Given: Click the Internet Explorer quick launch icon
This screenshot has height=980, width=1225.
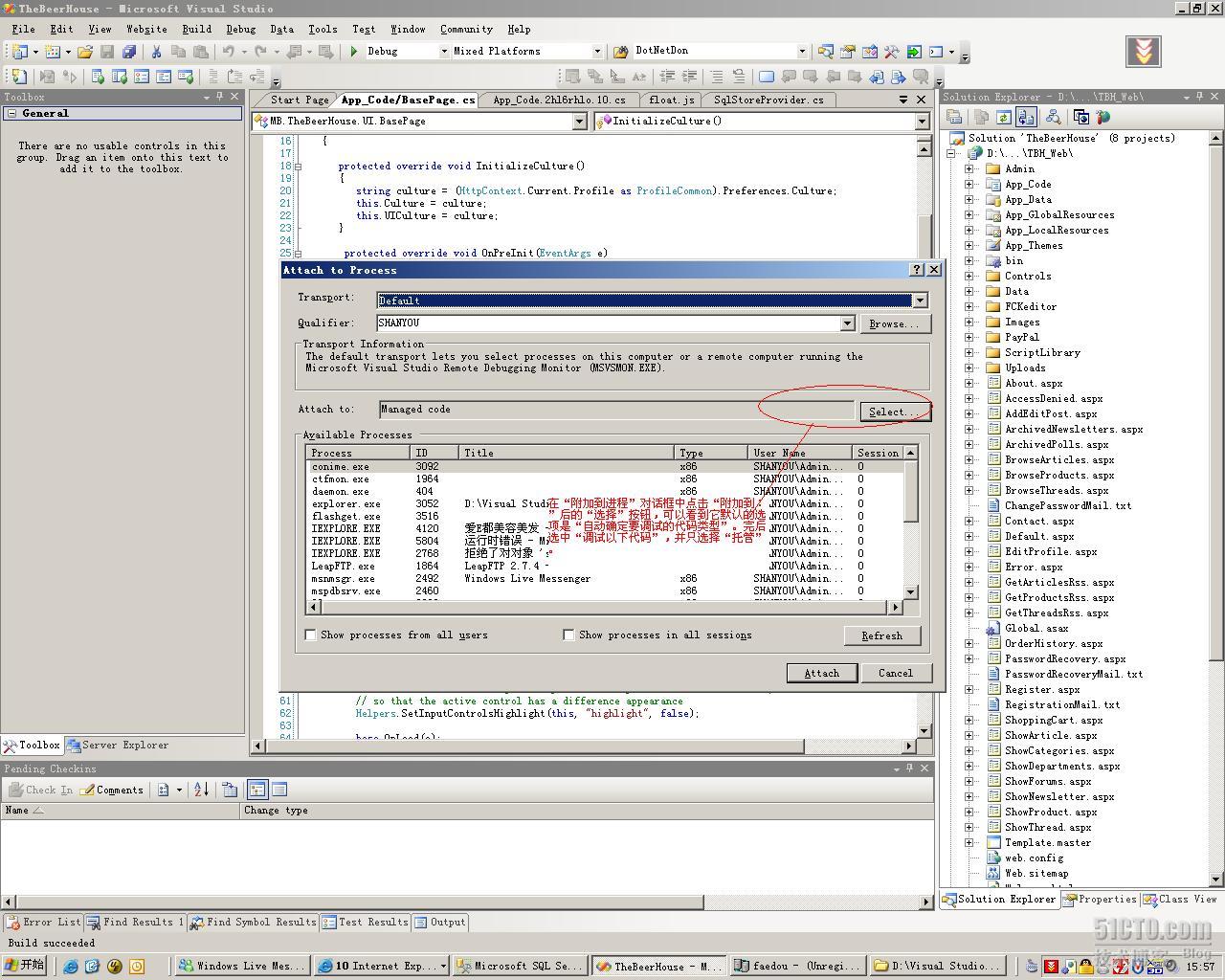Looking at the screenshot, I should (71, 966).
